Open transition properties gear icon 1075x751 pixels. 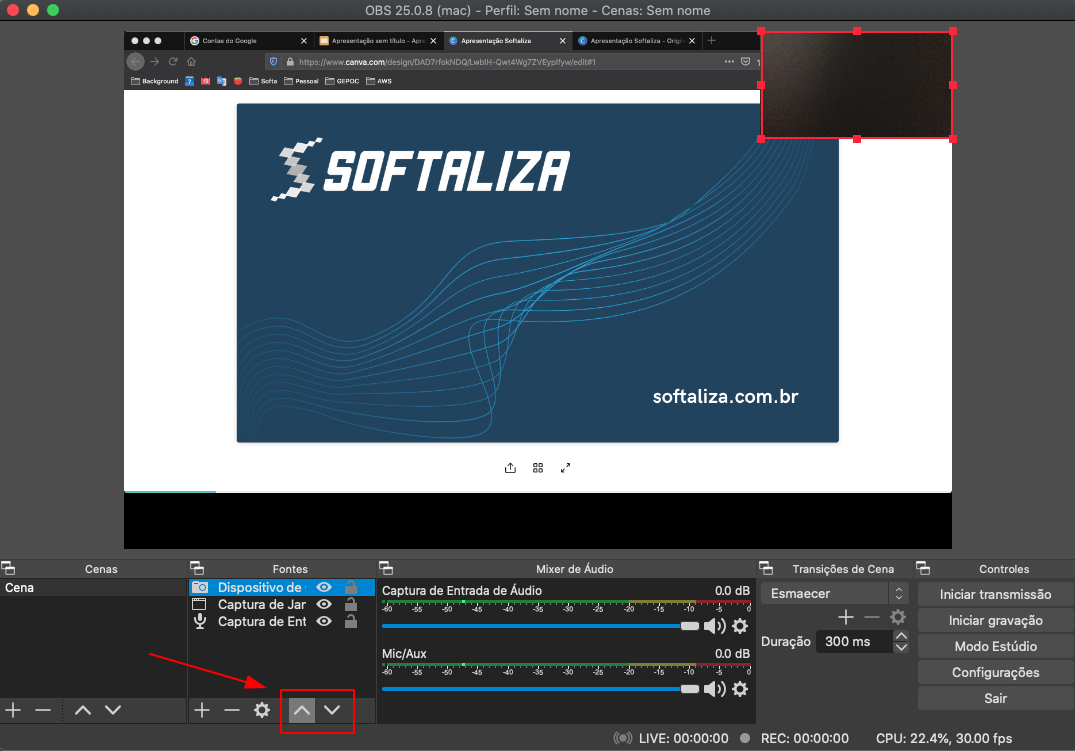898,617
